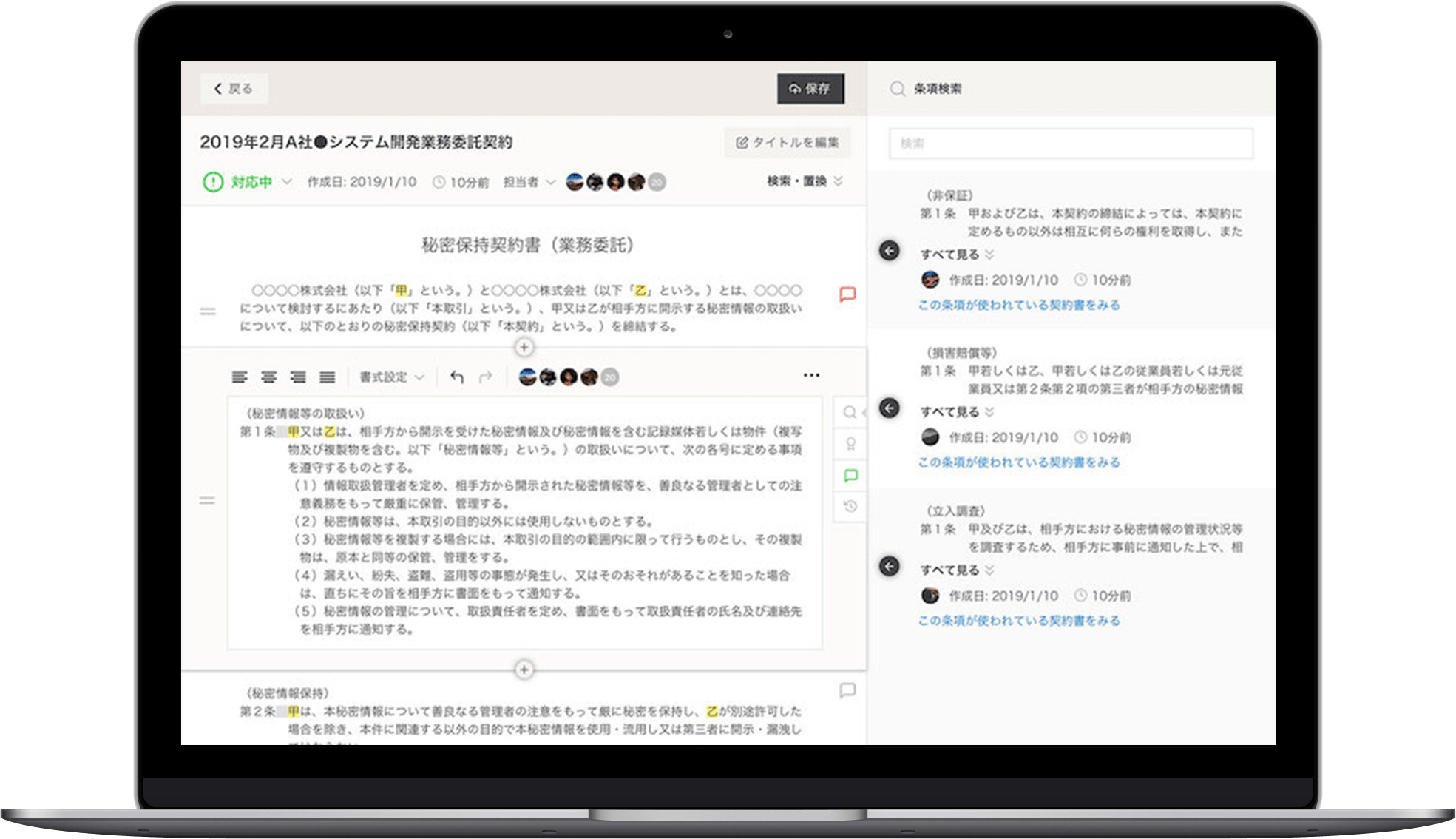1456x839 pixels.
Task: Open contracts using the 損害賠償等 clause link
Action: (1019, 462)
